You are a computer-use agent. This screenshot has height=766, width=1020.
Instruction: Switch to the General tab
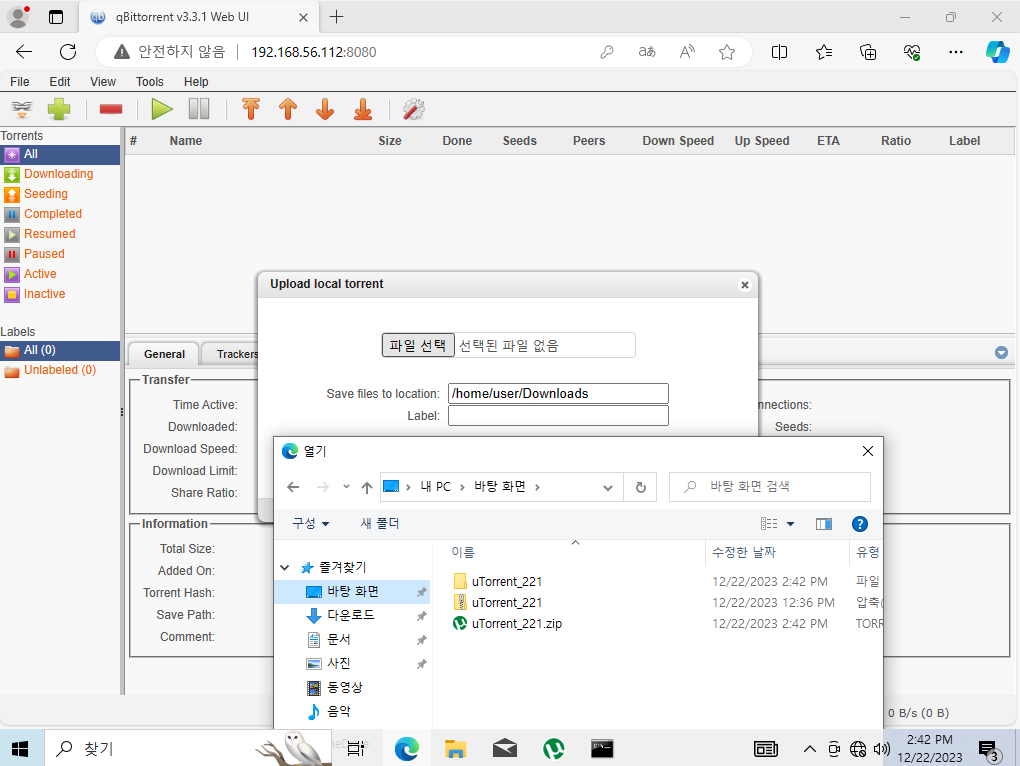(164, 354)
